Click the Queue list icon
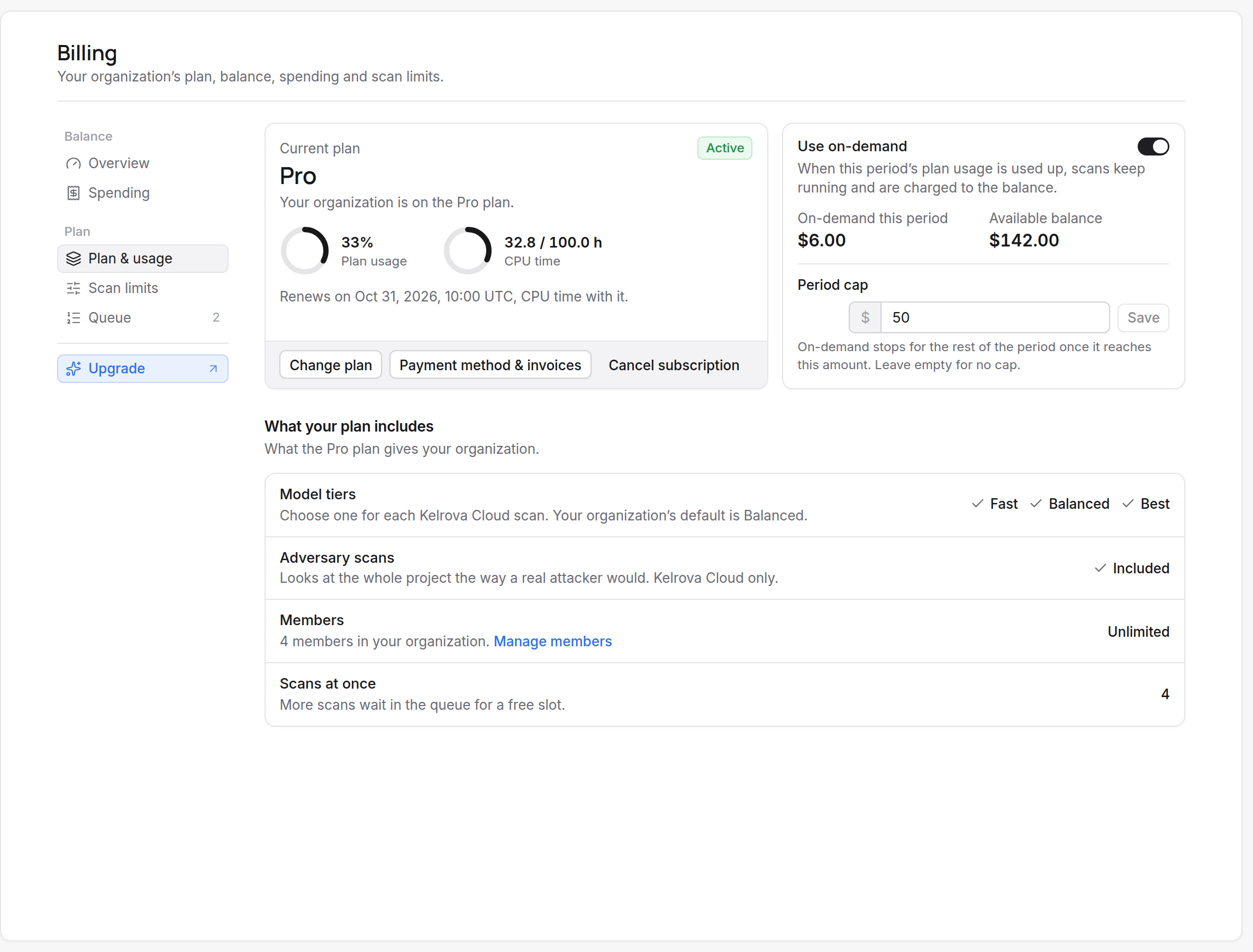This screenshot has width=1253, height=952. [x=73, y=318]
